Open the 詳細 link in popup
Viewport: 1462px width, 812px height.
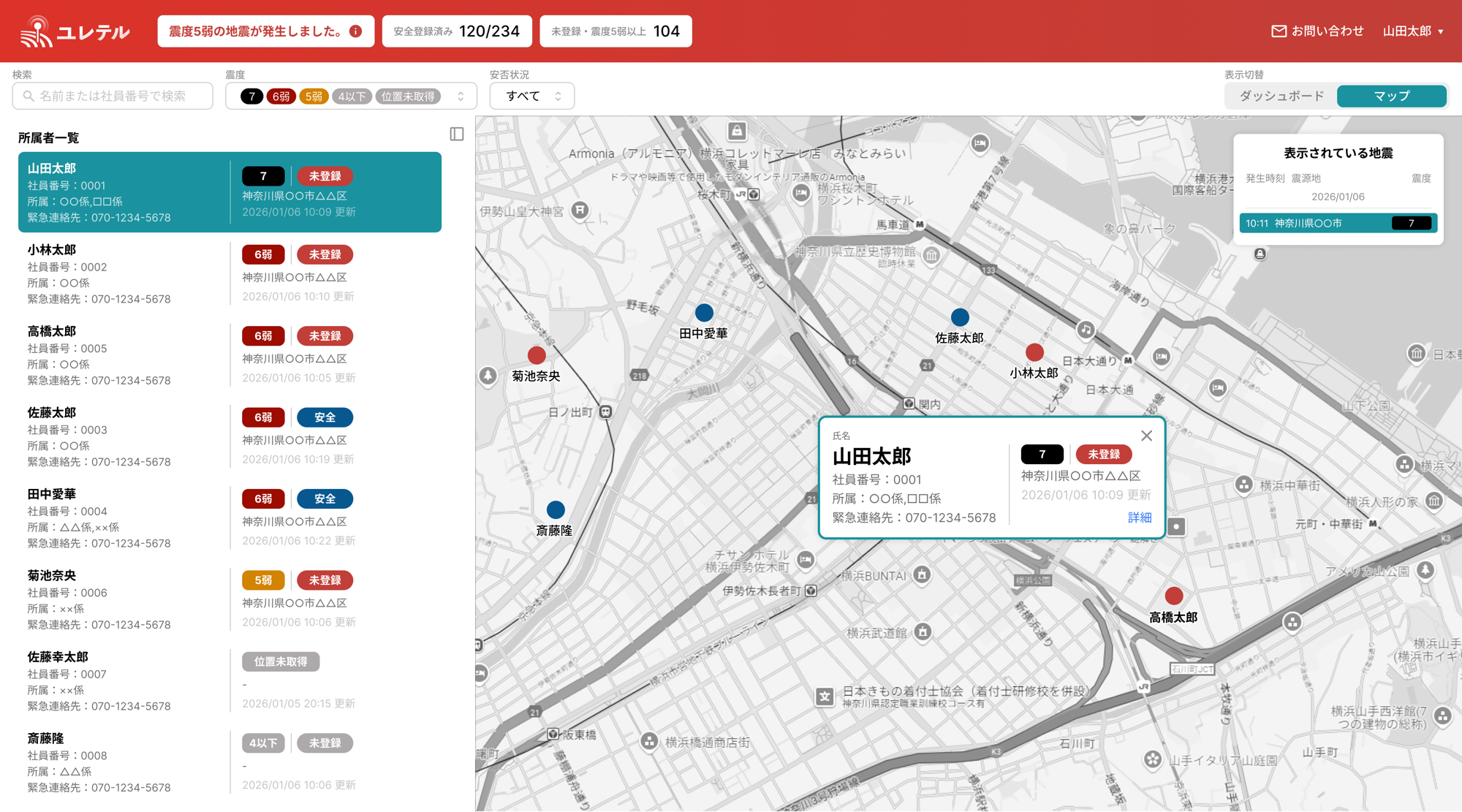(1139, 517)
